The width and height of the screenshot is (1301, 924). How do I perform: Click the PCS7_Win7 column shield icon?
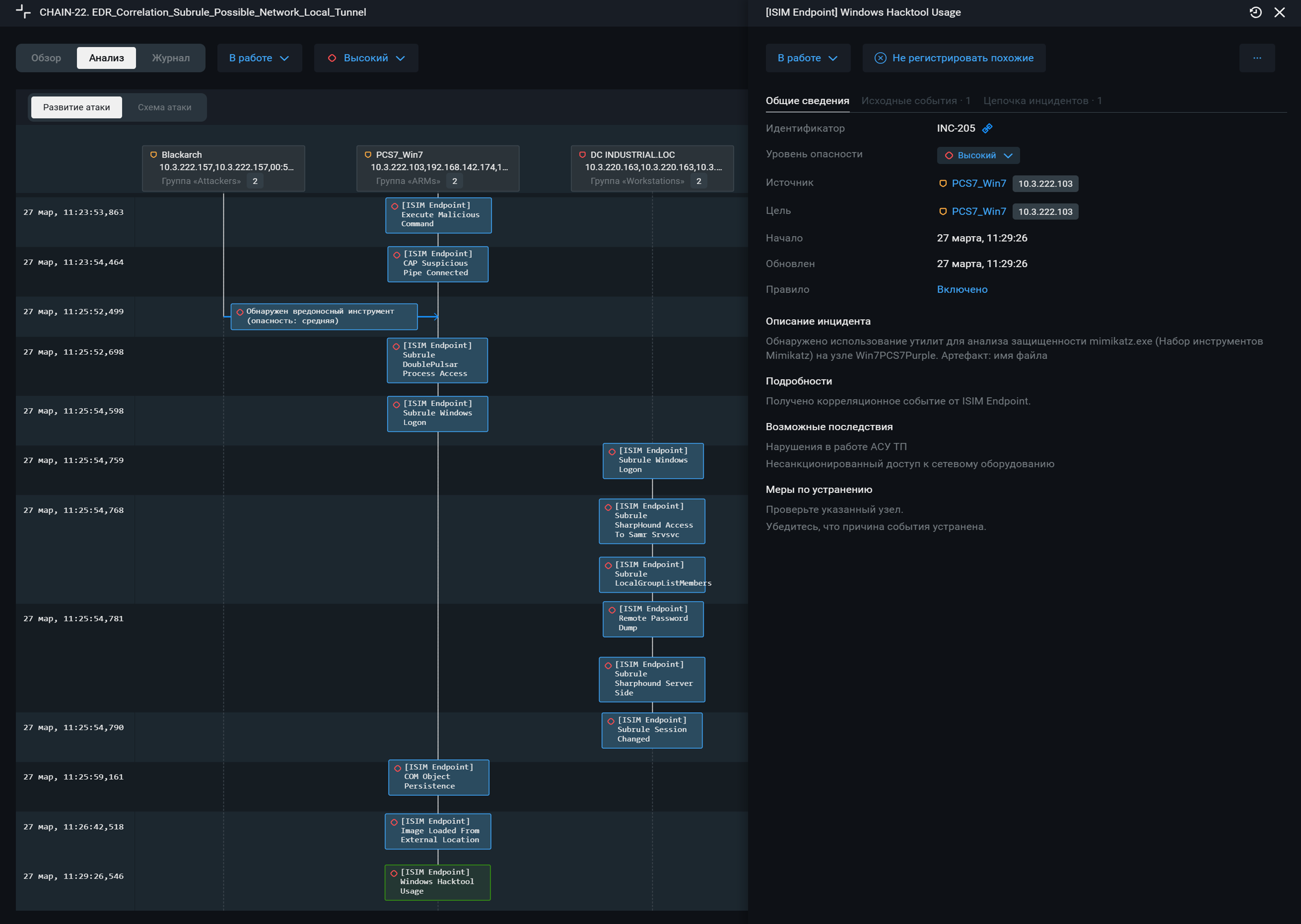tap(368, 155)
